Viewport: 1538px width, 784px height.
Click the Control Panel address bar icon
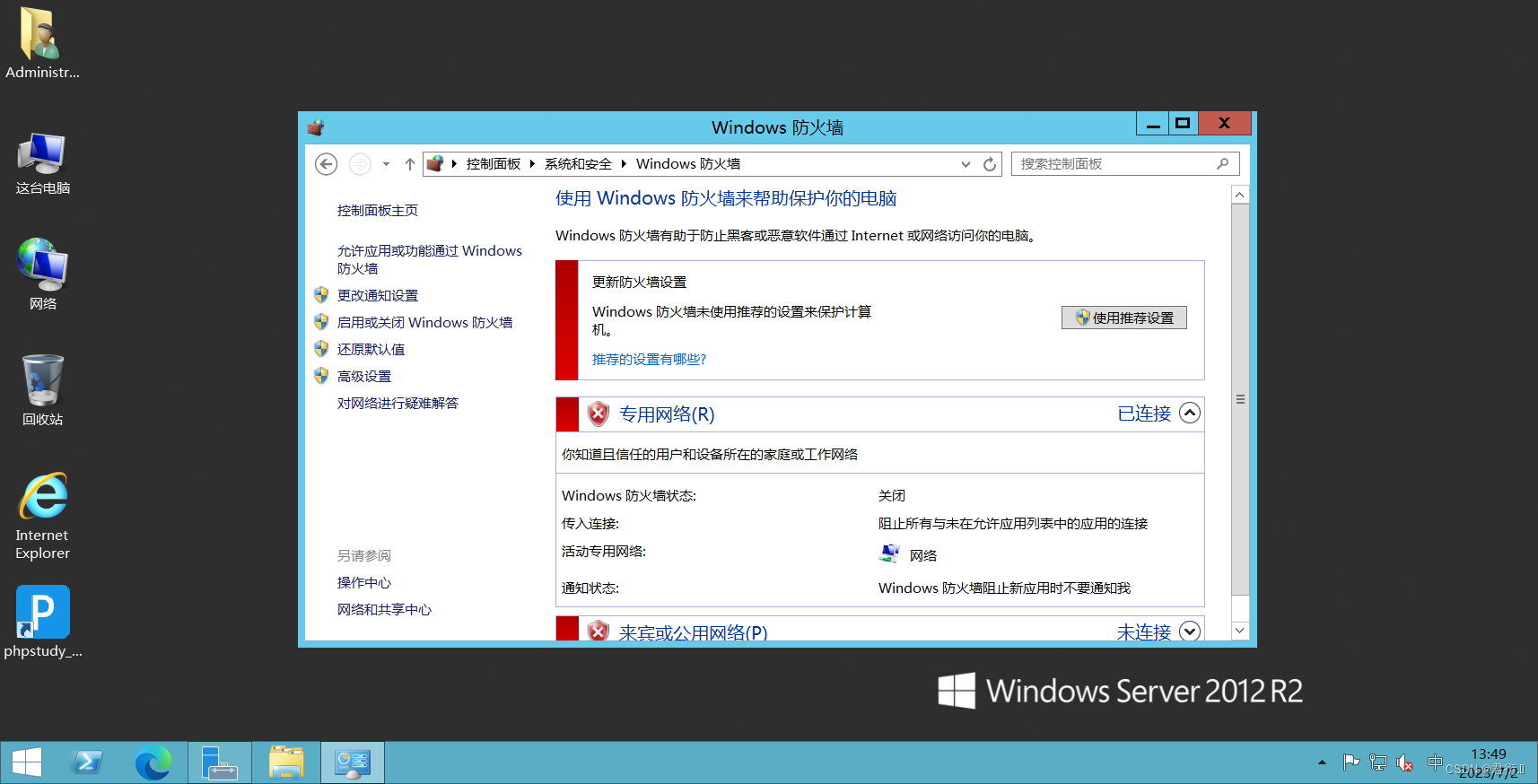(435, 163)
